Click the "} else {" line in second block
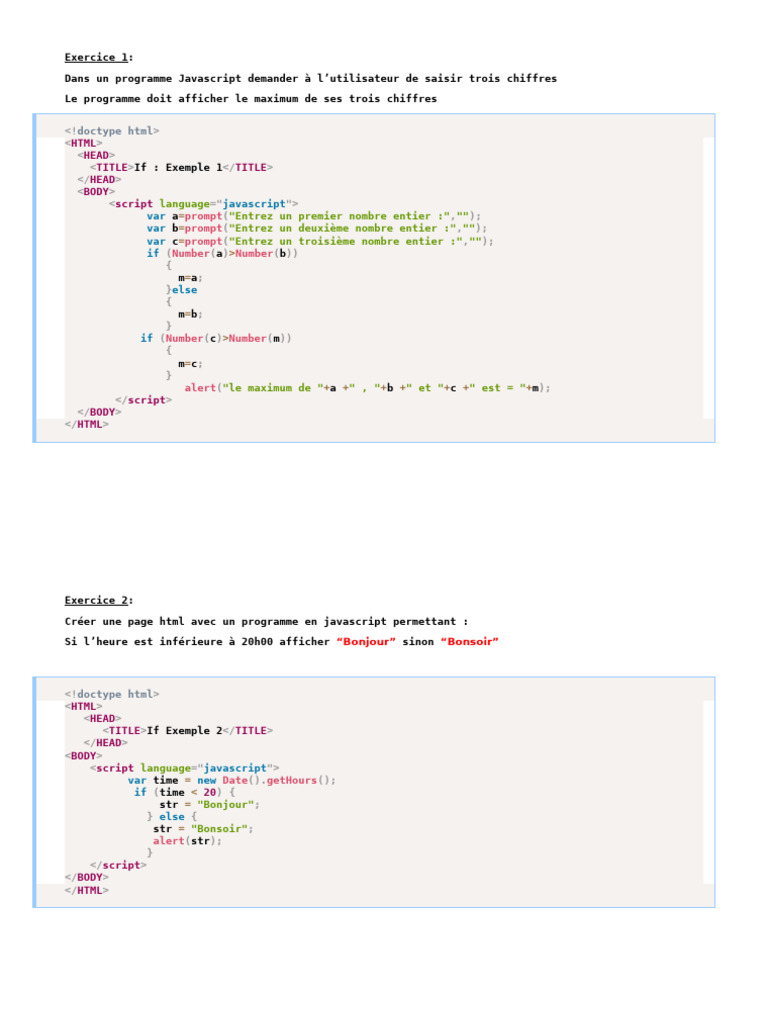This screenshot has height=1024, width=768. 172,817
